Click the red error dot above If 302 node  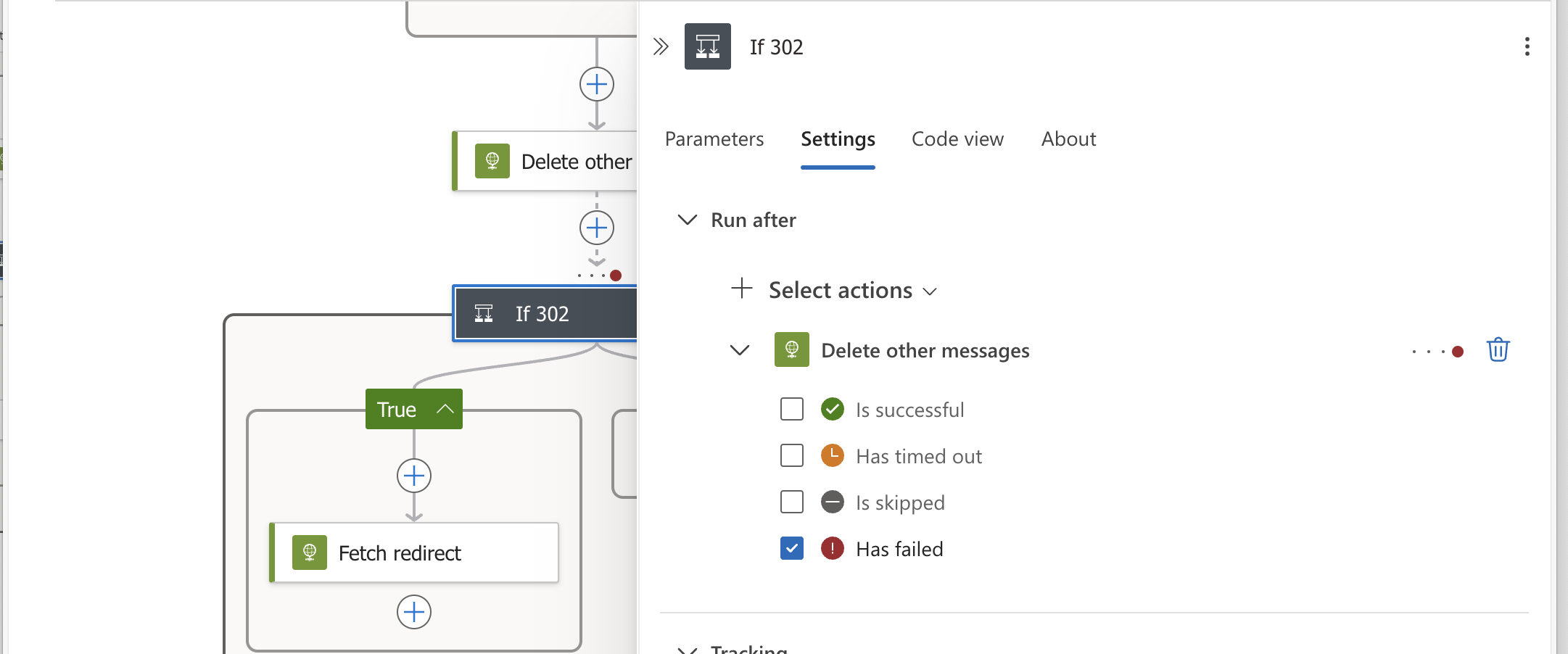pos(616,275)
